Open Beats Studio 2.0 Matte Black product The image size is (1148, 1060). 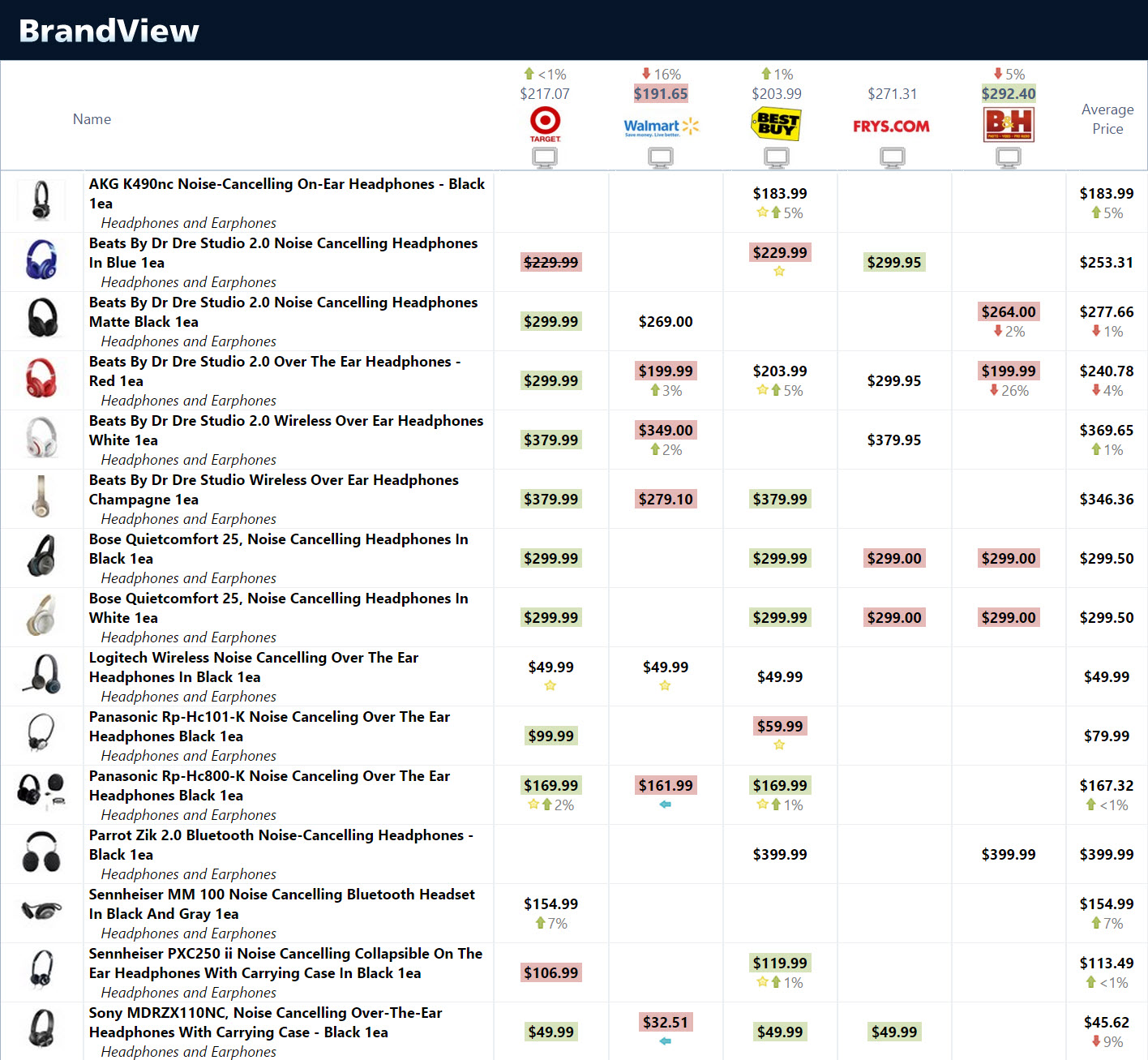283,312
